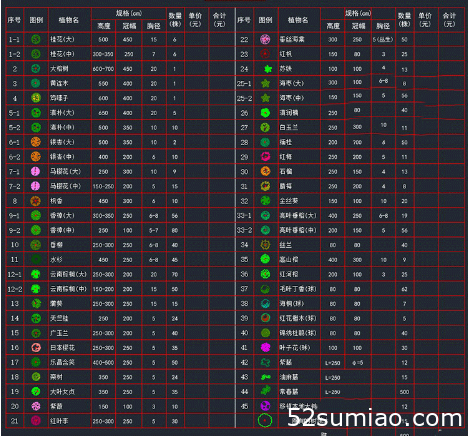This screenshot has width=468, height=436.
Task: Click the 52sumiao.com watermark text
Action: point(375,418)
